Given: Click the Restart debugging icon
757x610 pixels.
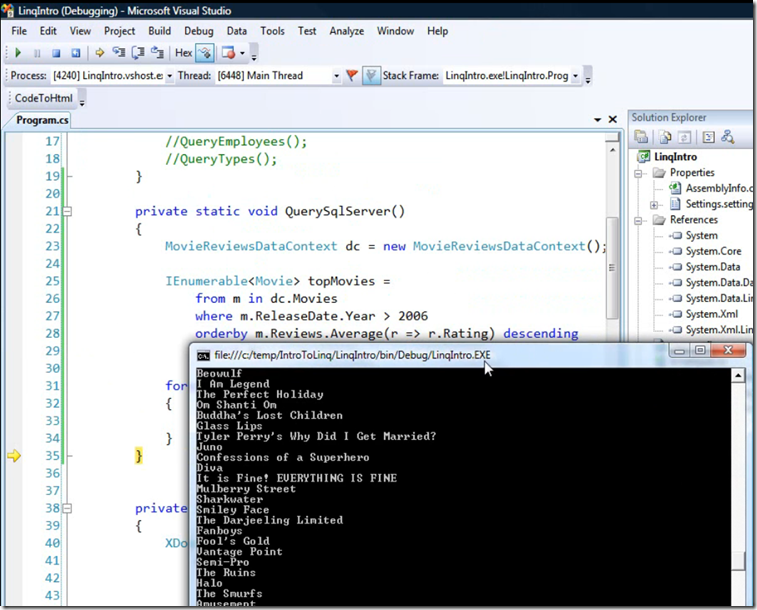Looking at the screenshot, I should (76, 53).
